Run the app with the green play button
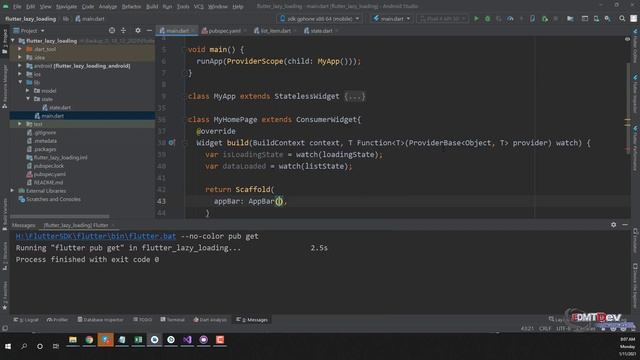640x360 pixels. tap(476, 19)
